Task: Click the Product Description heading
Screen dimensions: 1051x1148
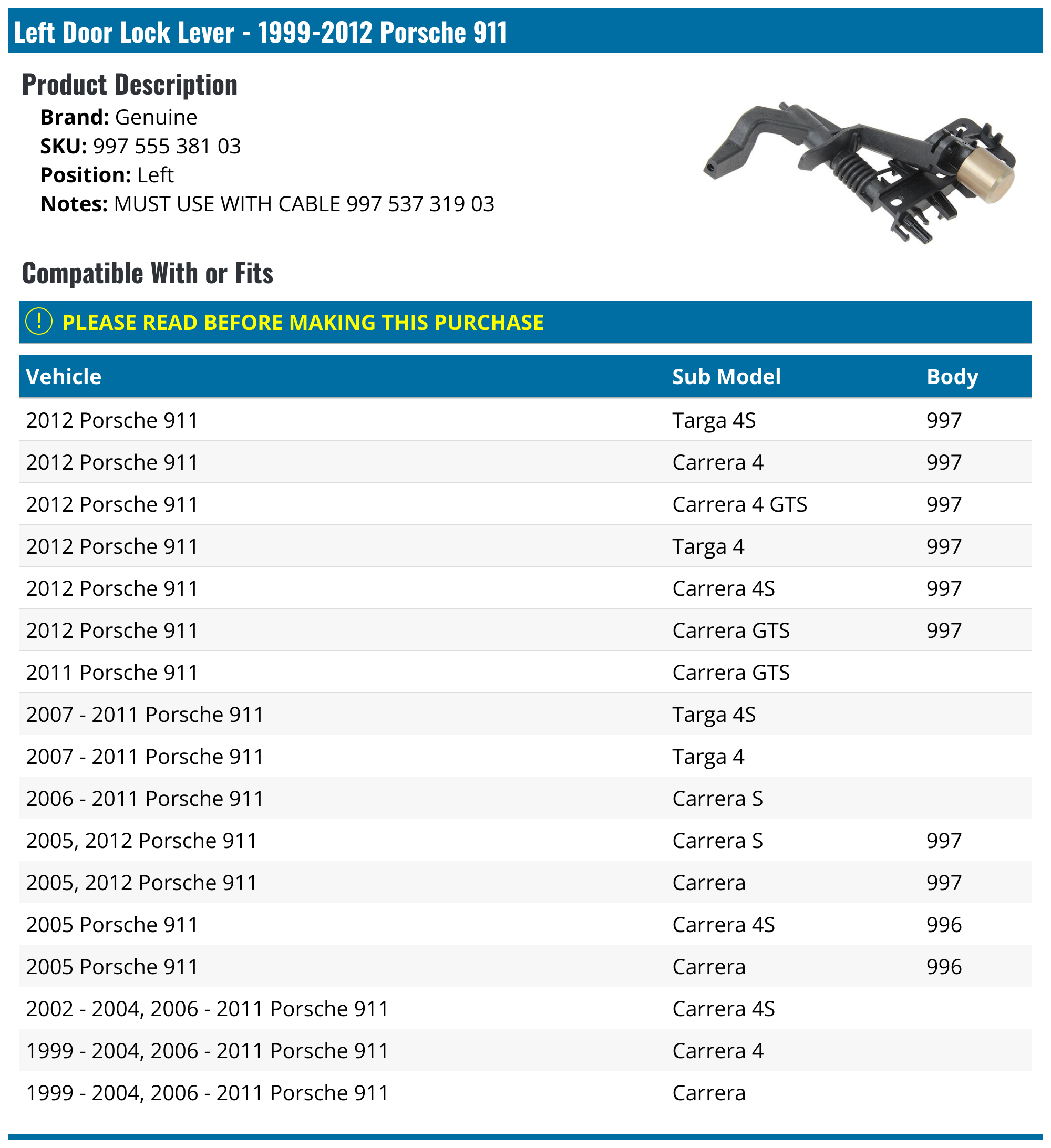Action: point(130,85)
